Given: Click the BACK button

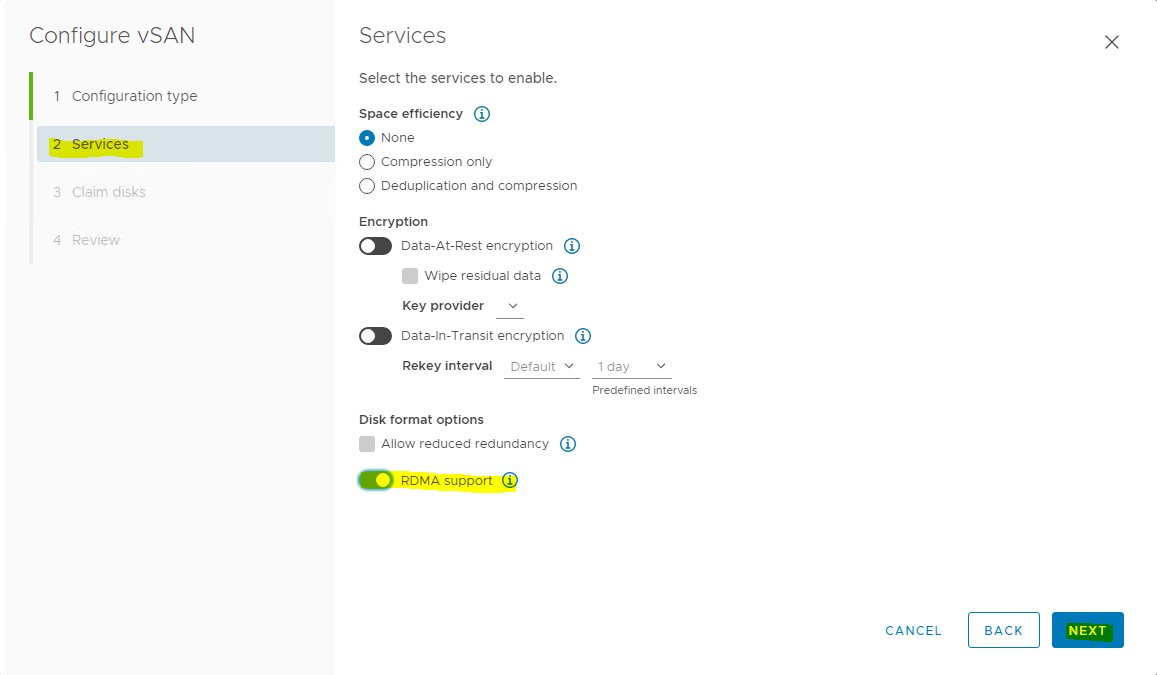Looking at the screenshot, I should pos(1004,630).
